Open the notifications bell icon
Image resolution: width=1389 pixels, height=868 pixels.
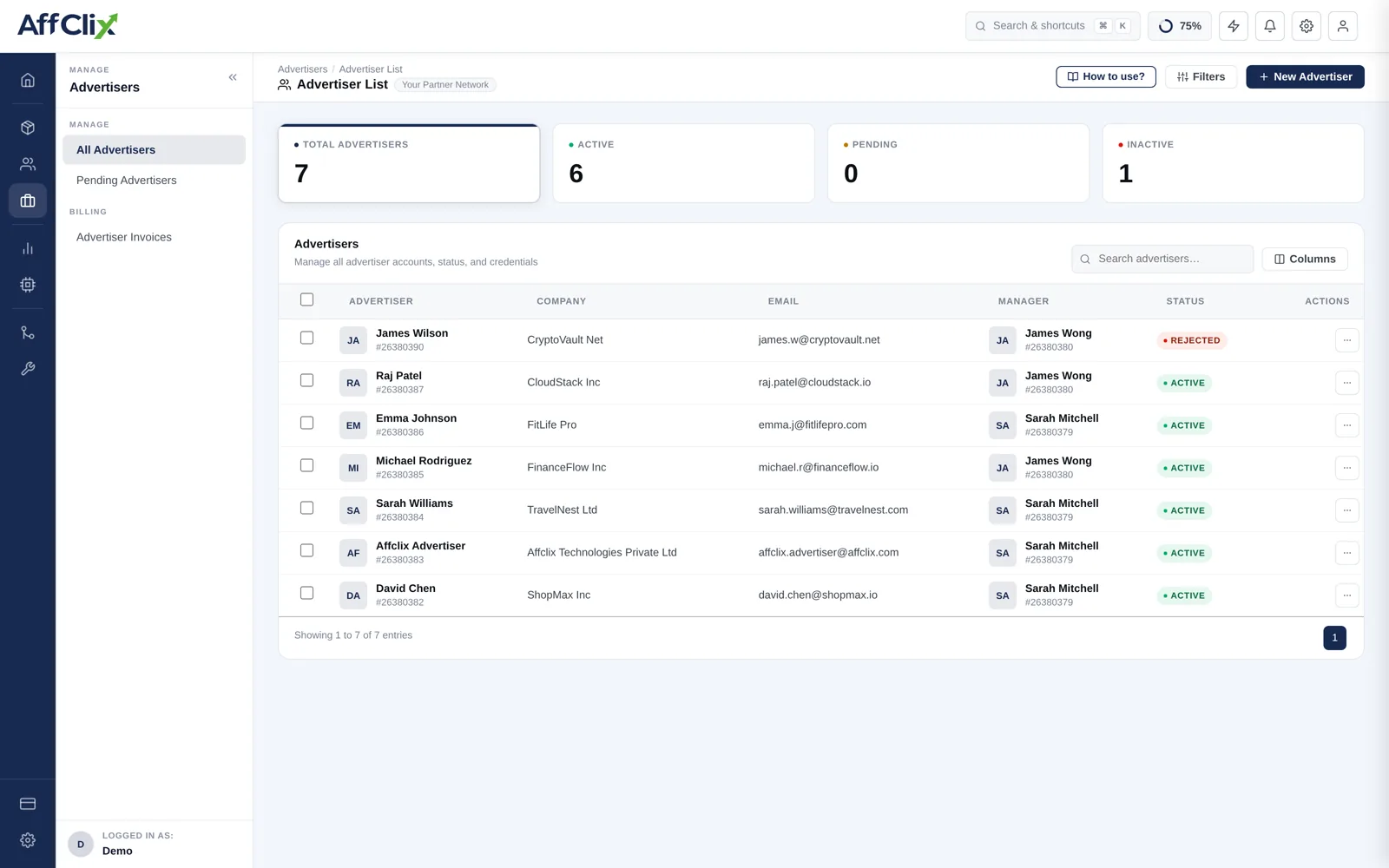tap(1270, 26)
